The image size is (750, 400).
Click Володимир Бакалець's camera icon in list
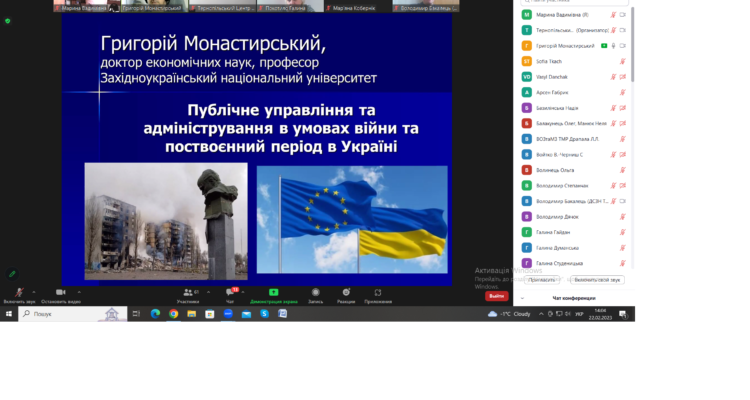click(x=623, y=201)
